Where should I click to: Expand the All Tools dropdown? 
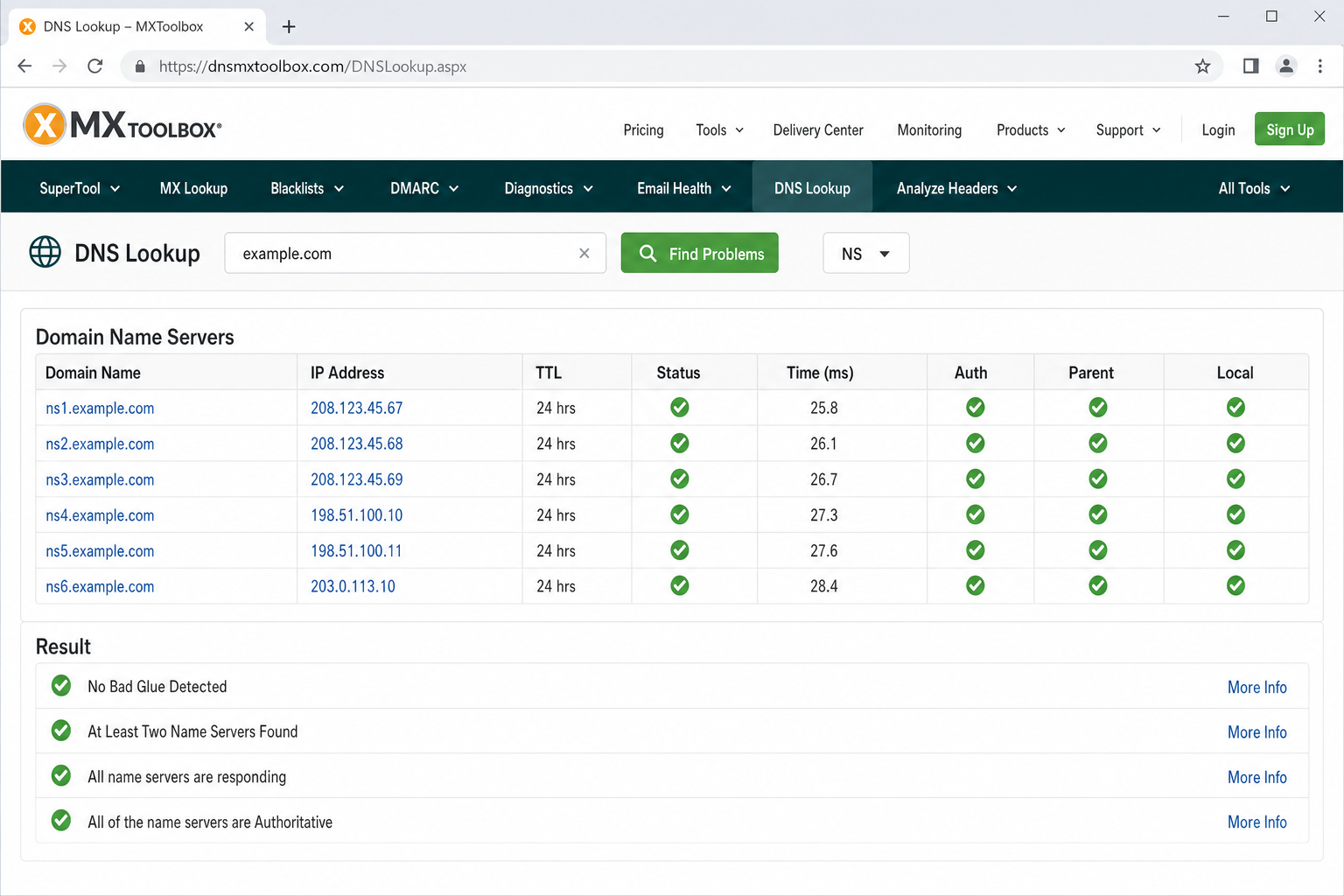point(1255,188)
